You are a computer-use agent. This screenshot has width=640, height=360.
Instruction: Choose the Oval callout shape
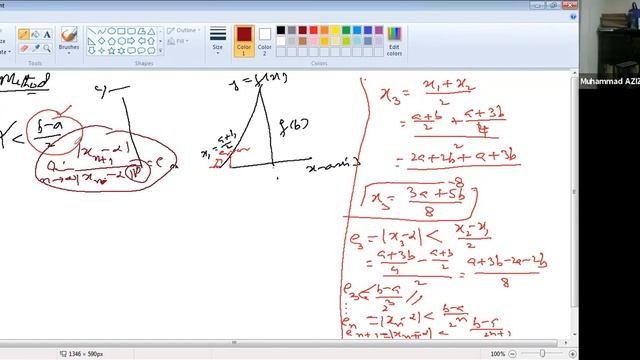(141, 51)
